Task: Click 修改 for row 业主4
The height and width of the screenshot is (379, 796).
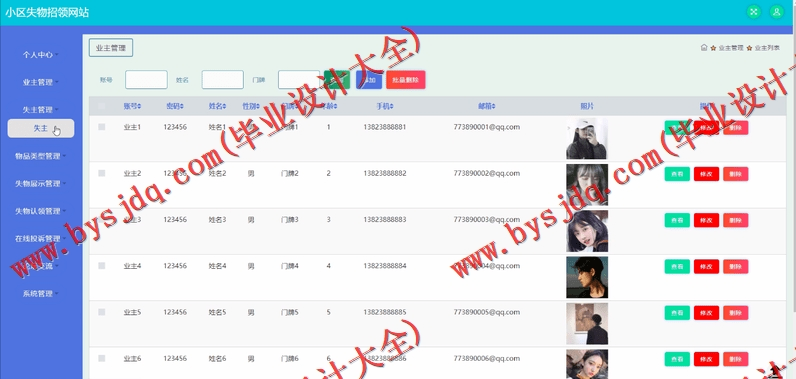Action: 707,266
